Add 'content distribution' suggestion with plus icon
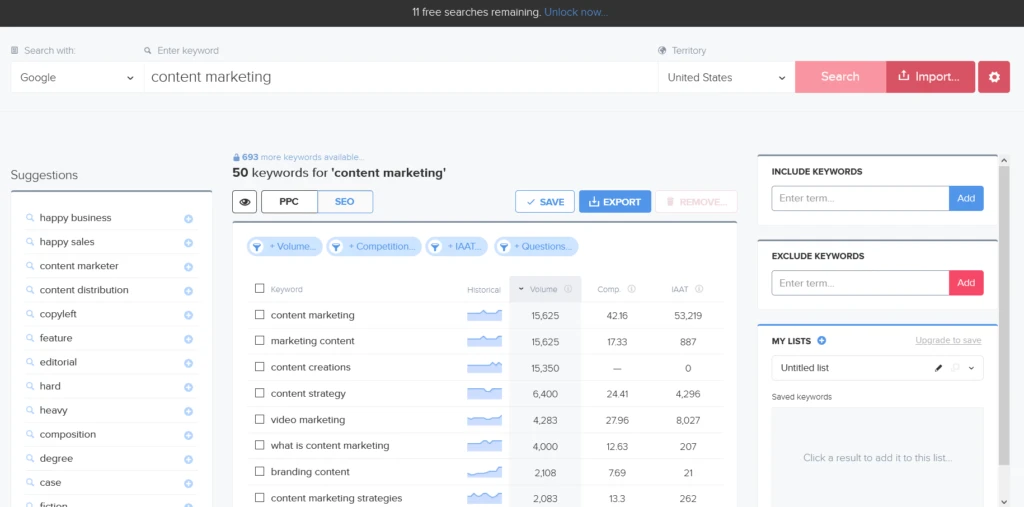 [x=188, y=291]
